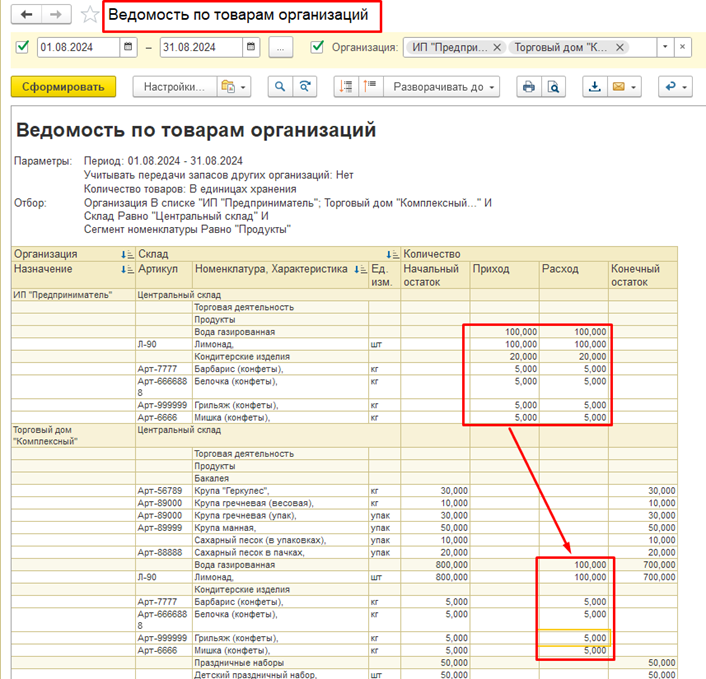Click the Количество header cell
The height and width of the screenshot is (679, 706).
point(539,254)
